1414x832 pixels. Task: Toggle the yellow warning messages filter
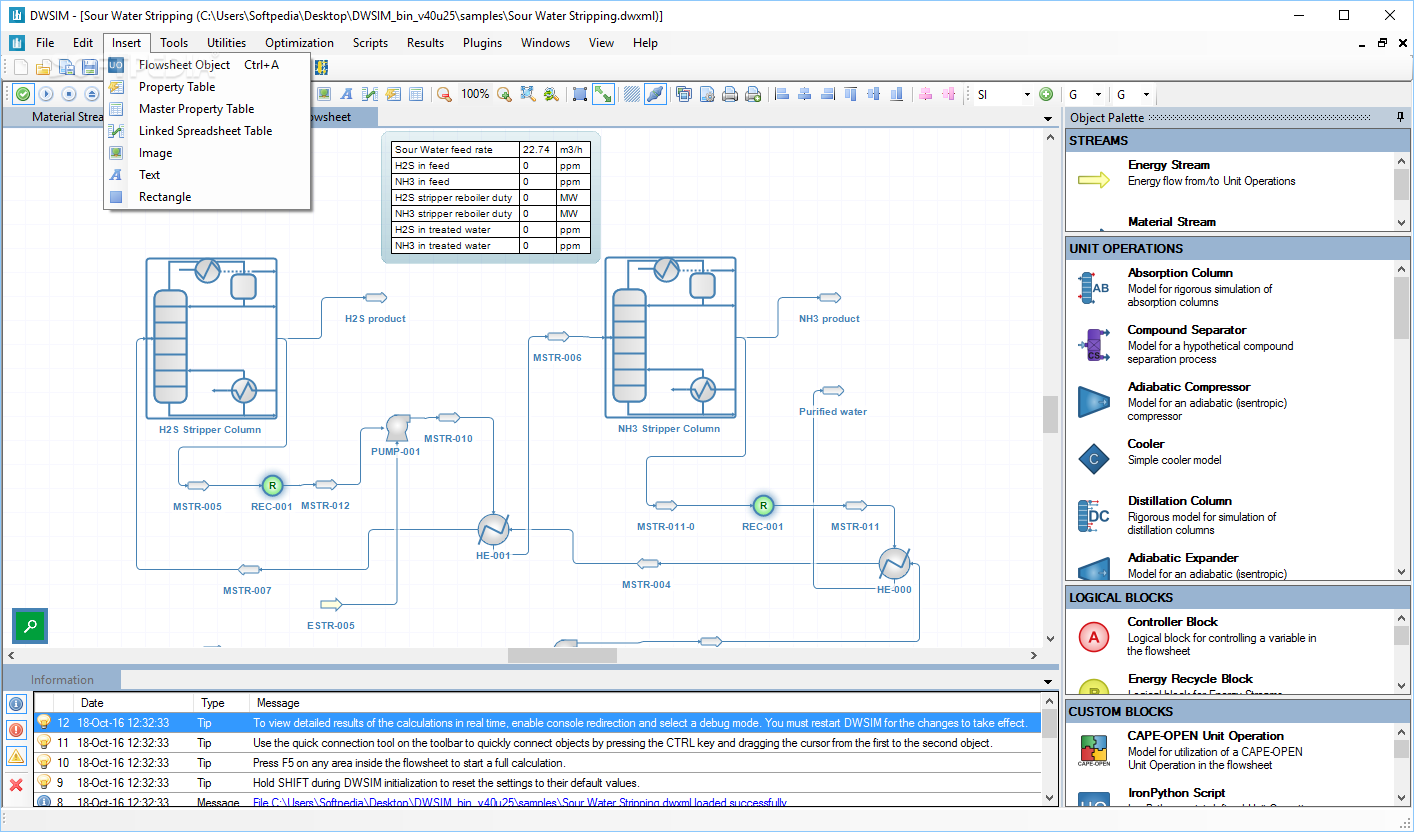(x=16, y=757)
